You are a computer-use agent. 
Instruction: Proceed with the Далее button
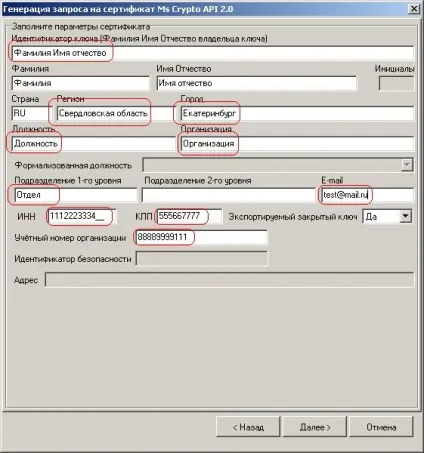[x=315, y=427]
